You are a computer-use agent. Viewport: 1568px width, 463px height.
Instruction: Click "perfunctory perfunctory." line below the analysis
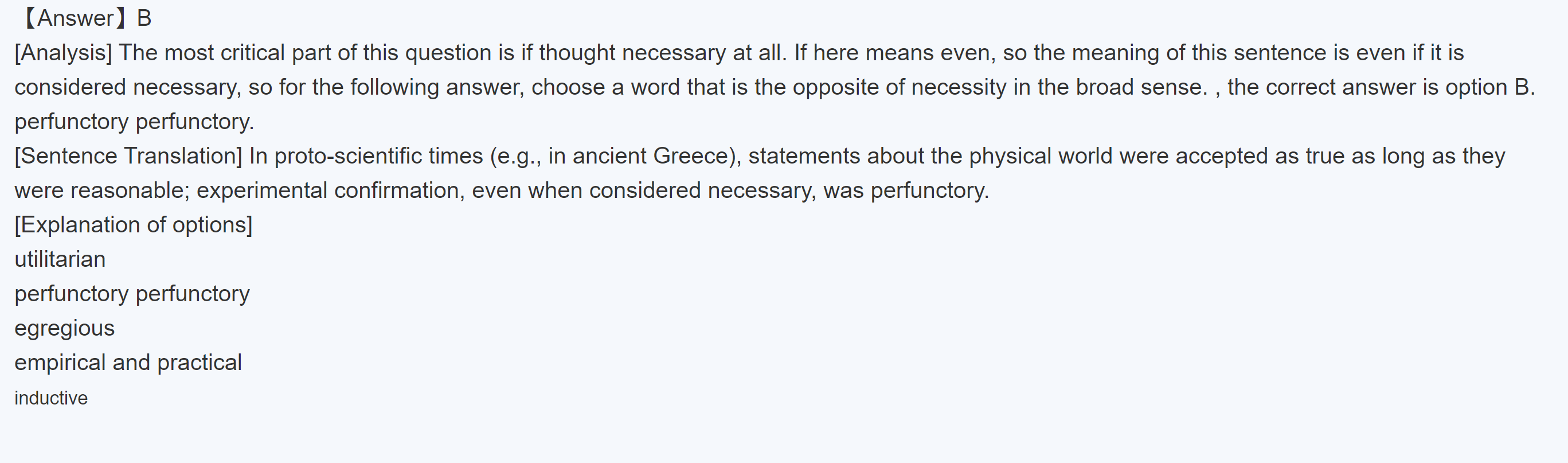[x=134, y=122]
